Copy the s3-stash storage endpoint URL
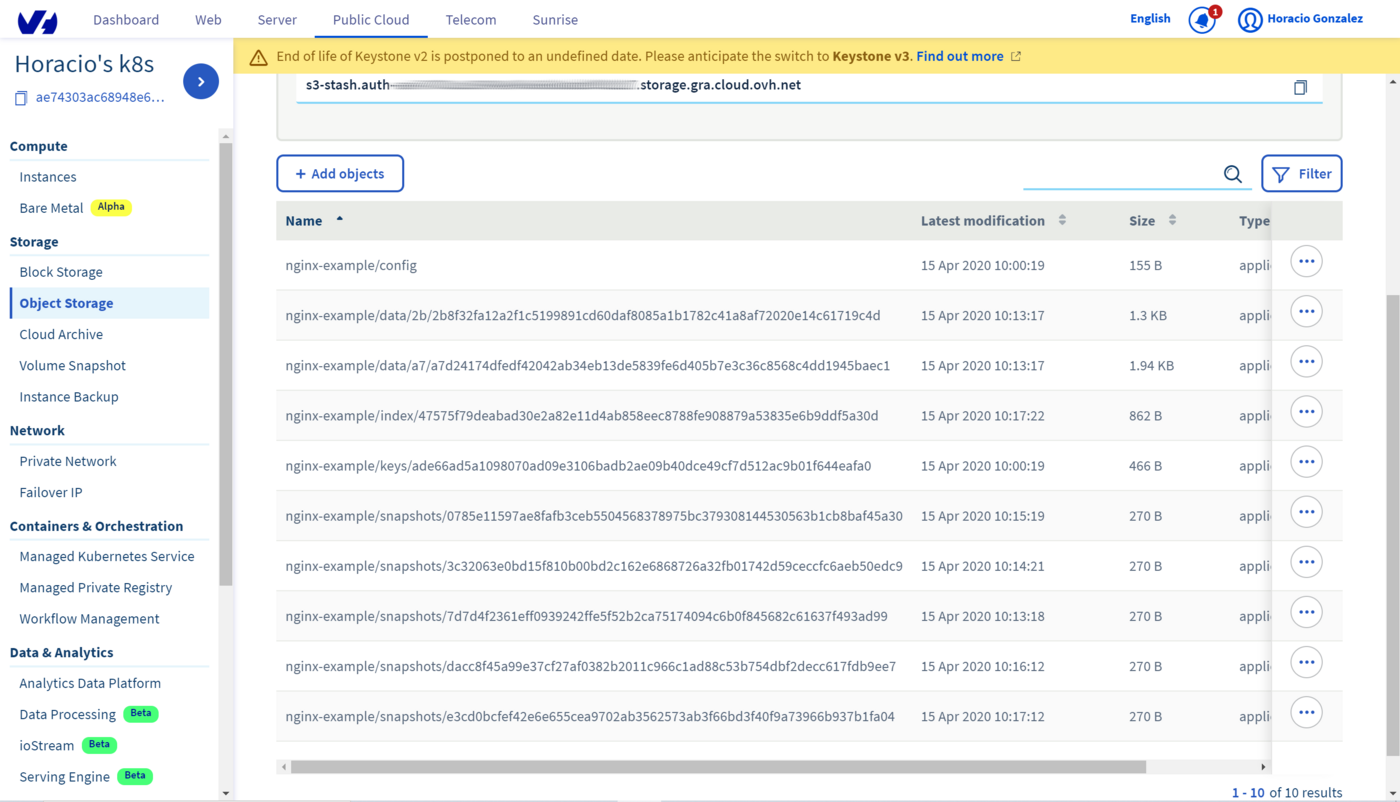The height and width of the screenshot is (802, 1400). [1300, 87]
